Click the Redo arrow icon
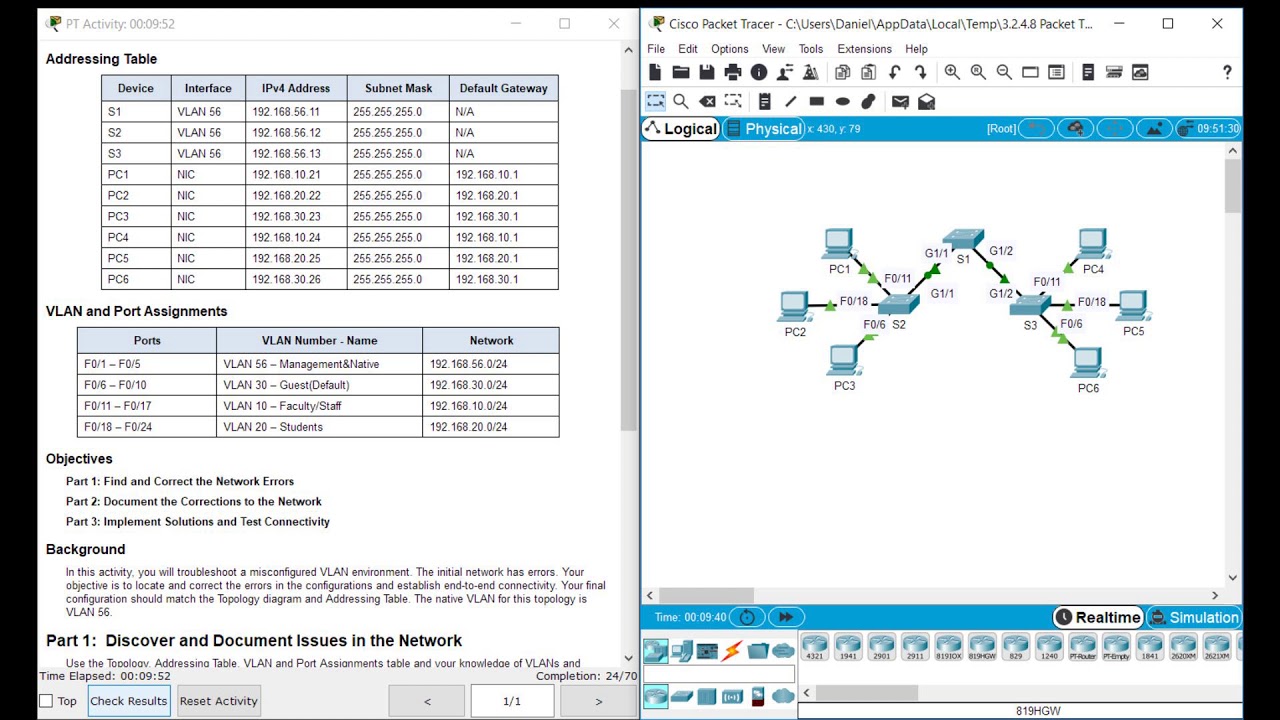 click(x=921, y=72)
